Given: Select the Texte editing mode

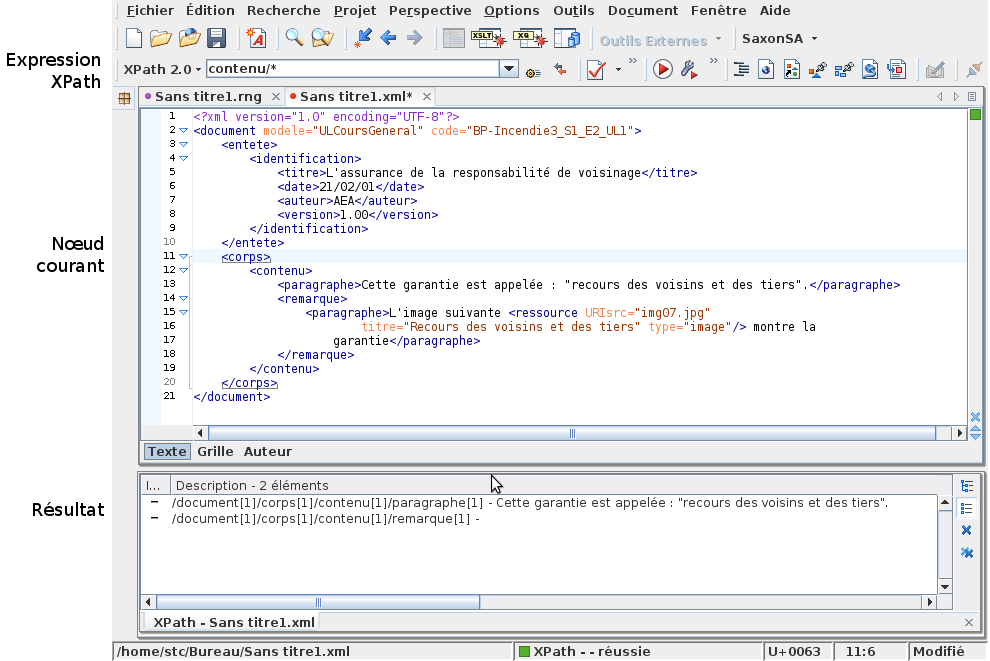Looking at the screenshot, I should [x=167, y=451].
